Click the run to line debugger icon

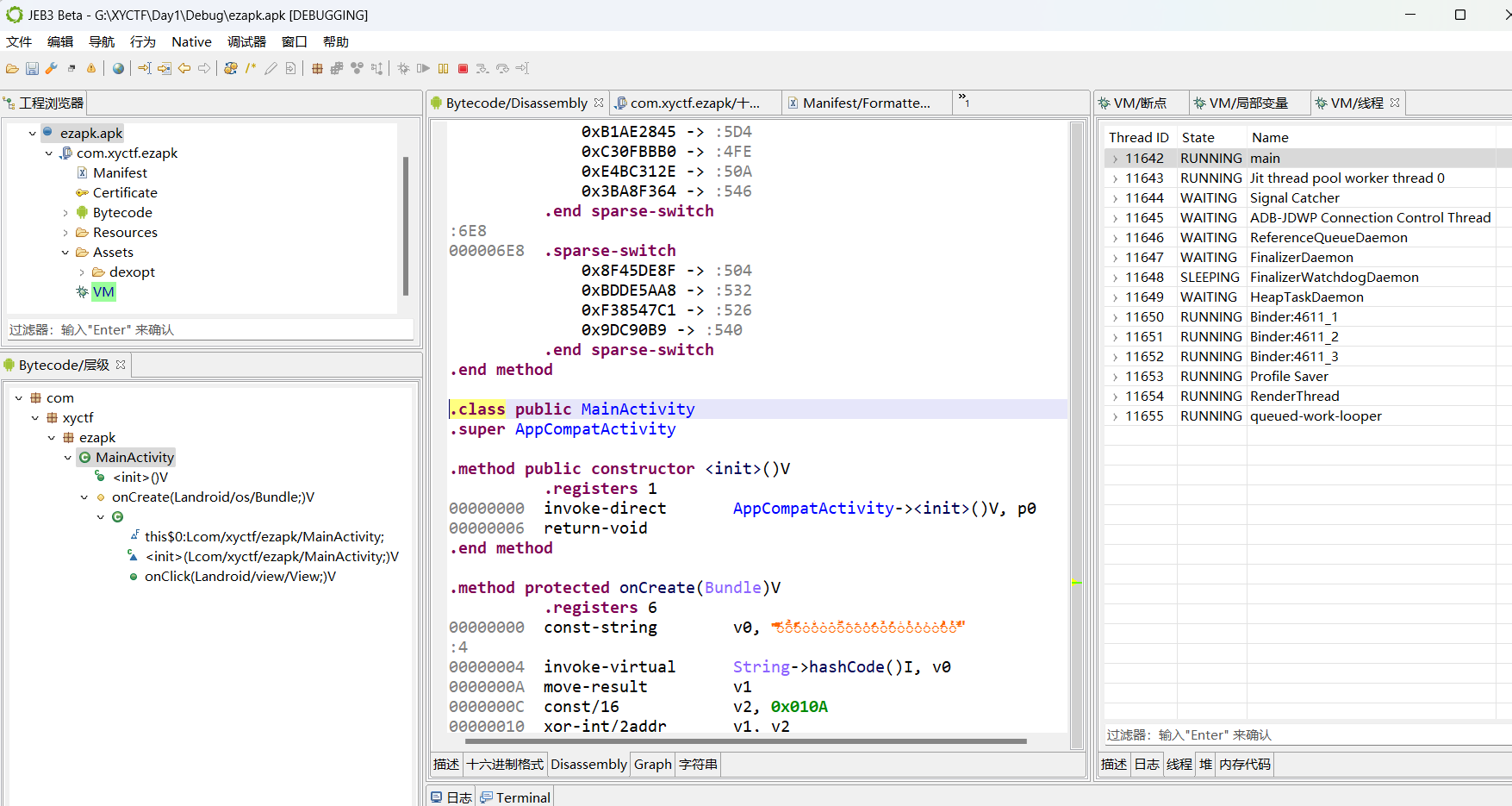[522, 68]
